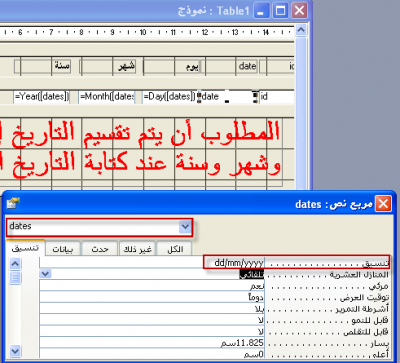Select the =Year([dates]) text box
400x363 pixels.
[41, 97]
